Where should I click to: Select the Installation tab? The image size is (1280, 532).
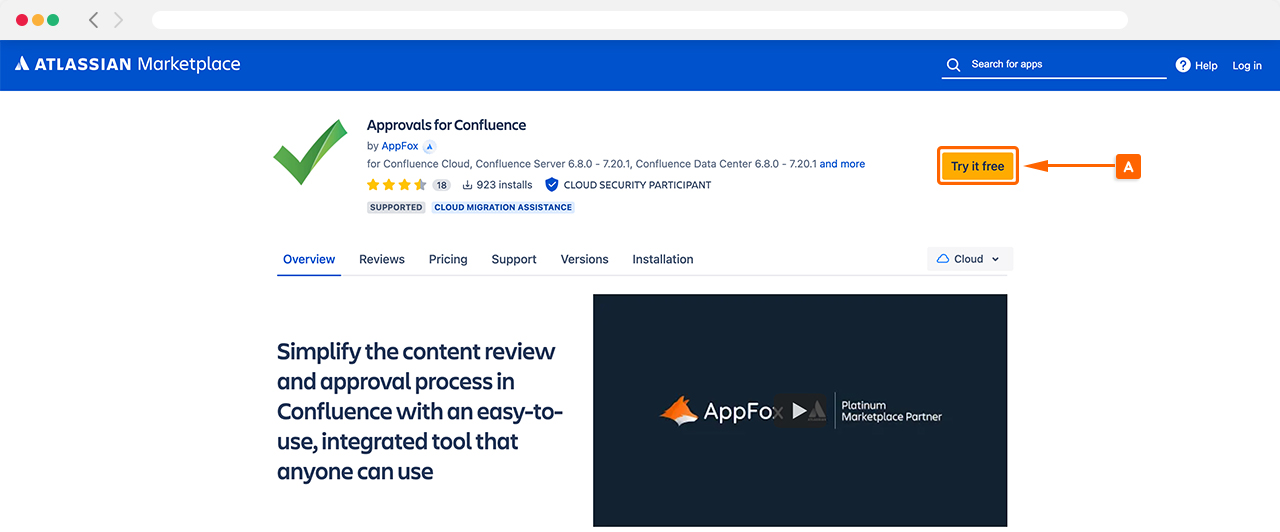(662, 259)
